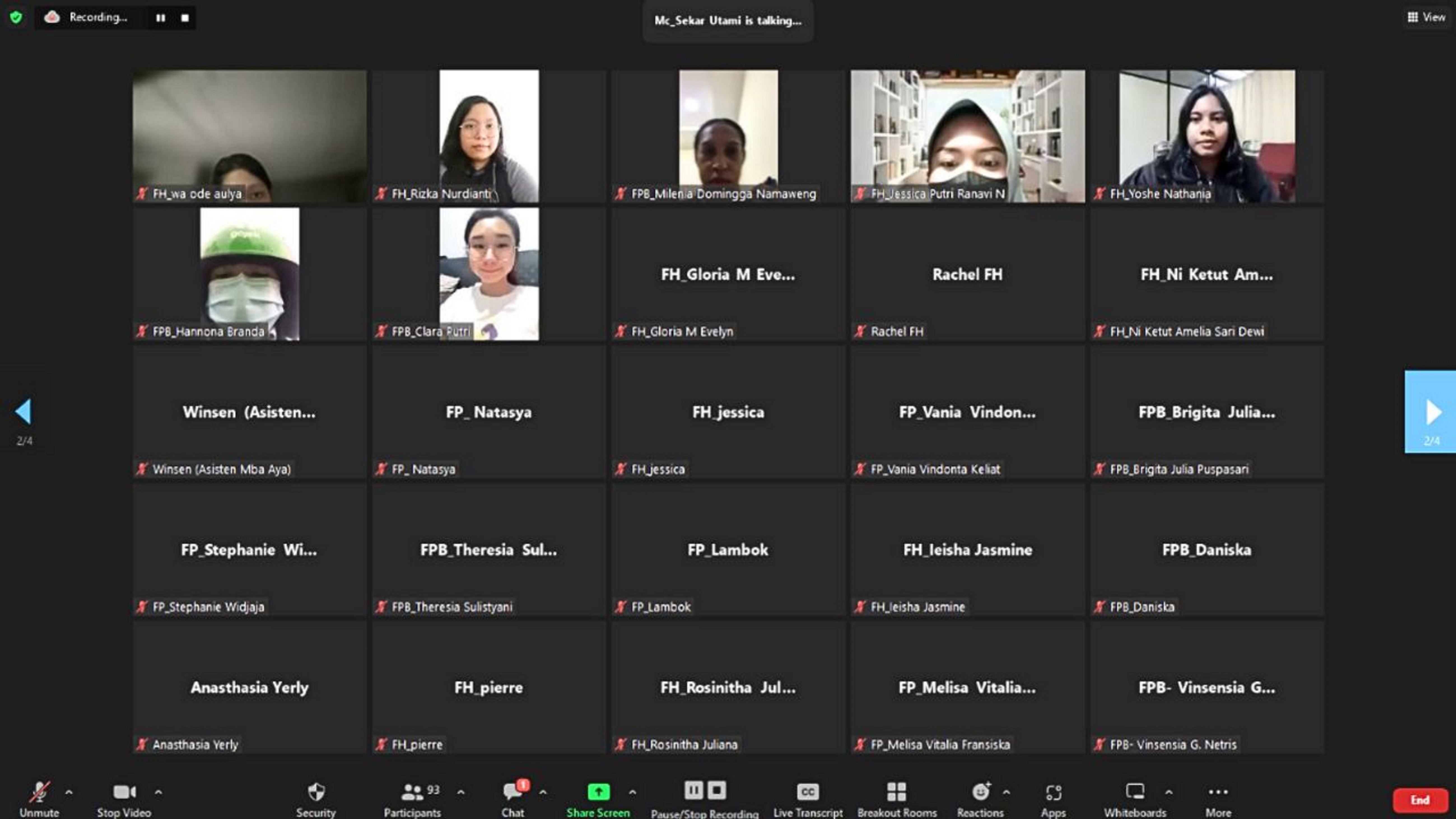Select FH_wa ode aulya video tile
1456x819 pixels.
249,136
